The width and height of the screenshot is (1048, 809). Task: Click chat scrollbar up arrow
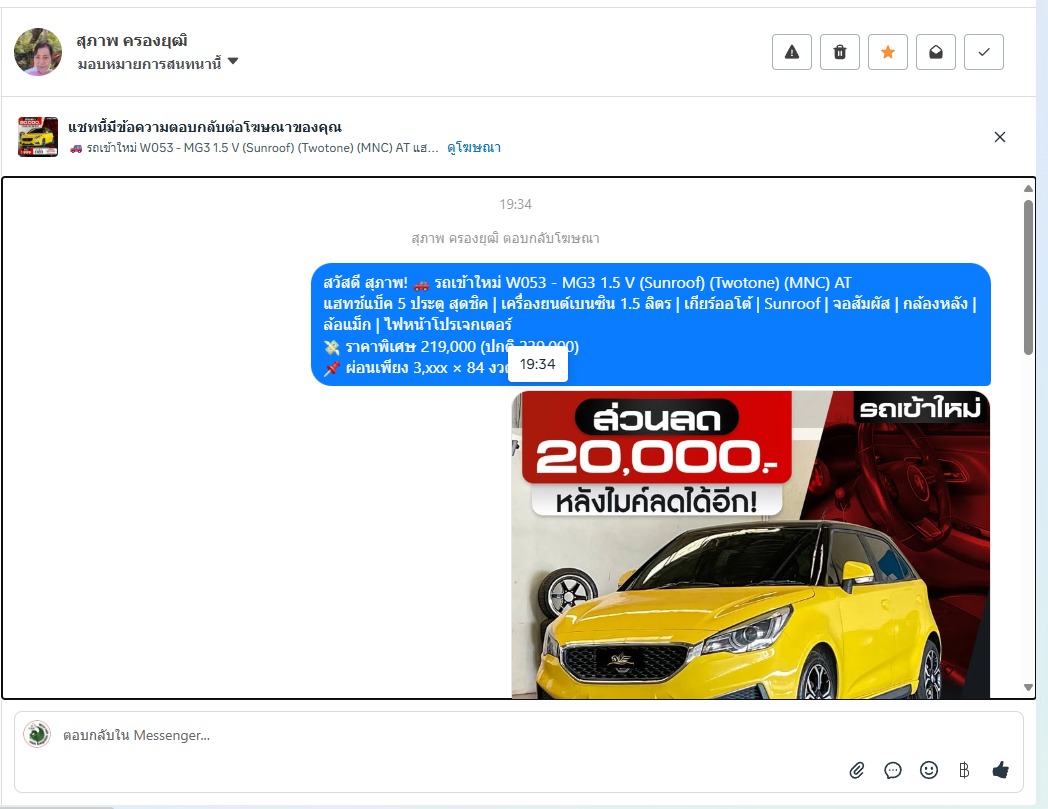1029,189
